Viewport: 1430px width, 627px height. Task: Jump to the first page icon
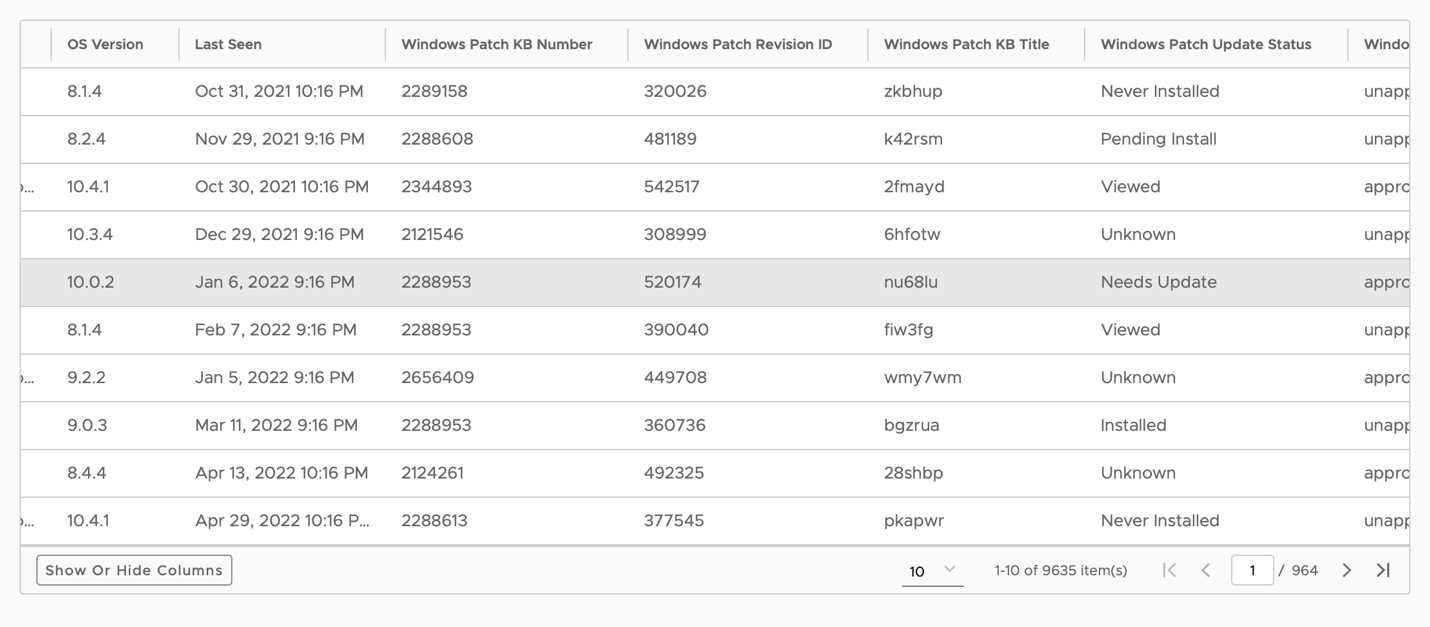1169,570
